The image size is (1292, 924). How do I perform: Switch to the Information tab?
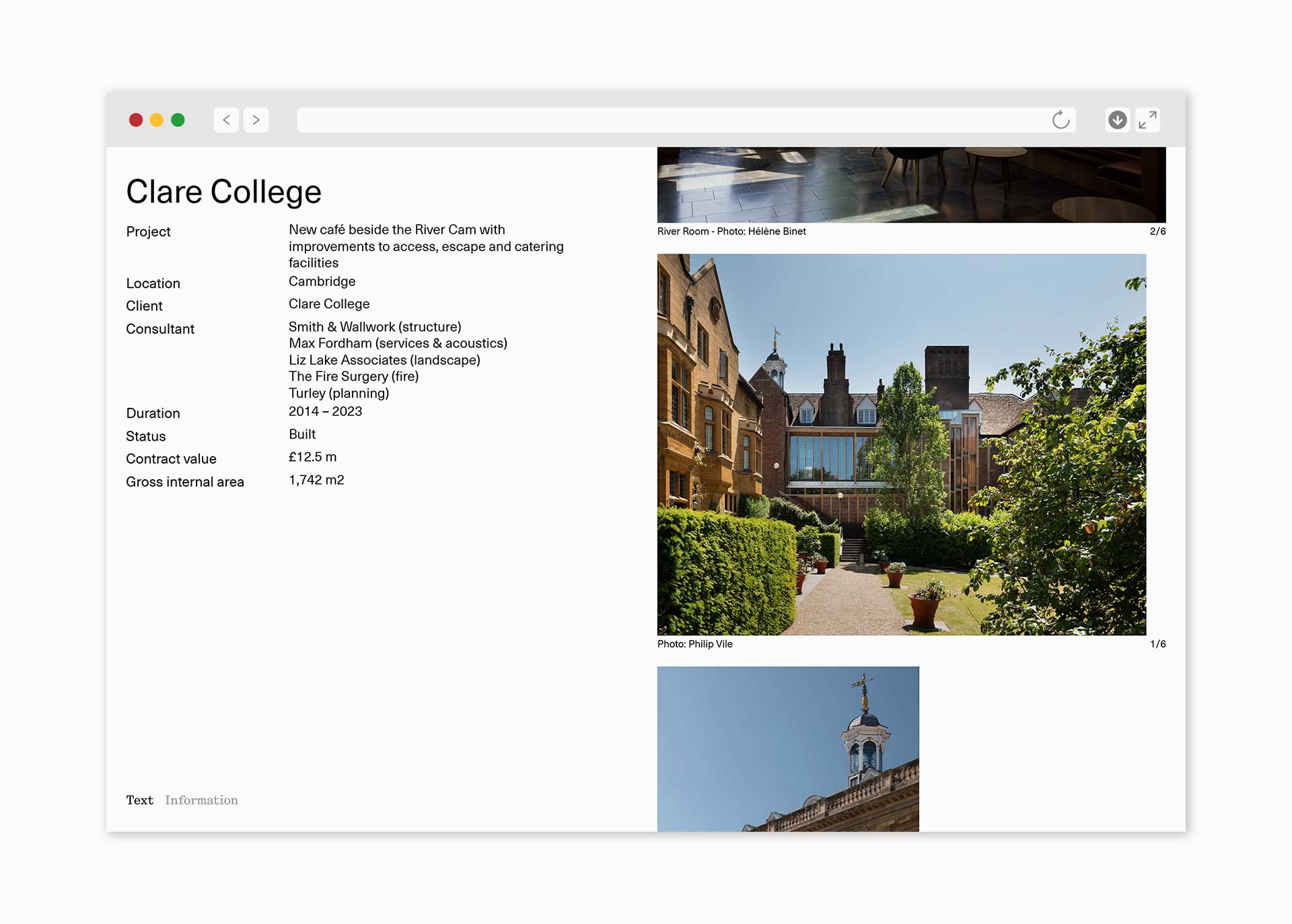tap(201, 800)
